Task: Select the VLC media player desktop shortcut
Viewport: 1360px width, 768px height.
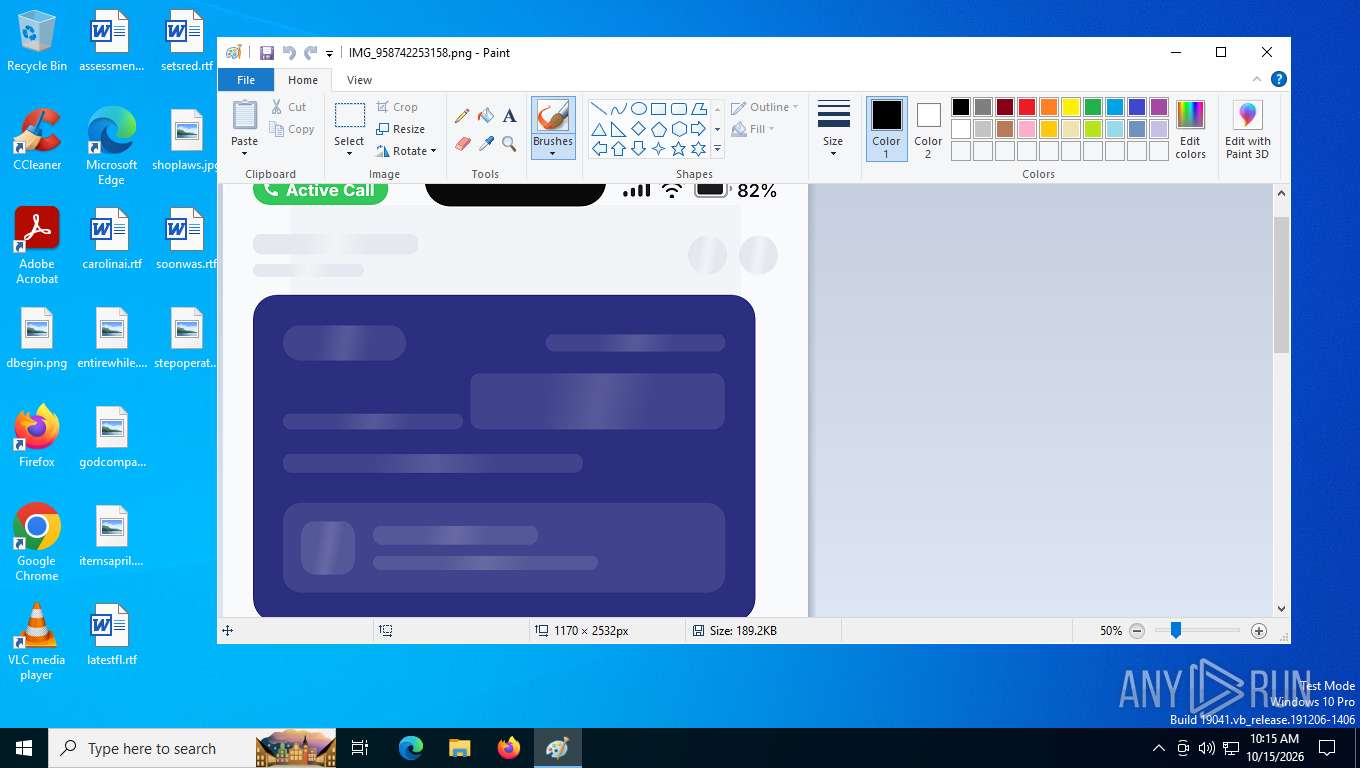Action: [x=36, y=642]
